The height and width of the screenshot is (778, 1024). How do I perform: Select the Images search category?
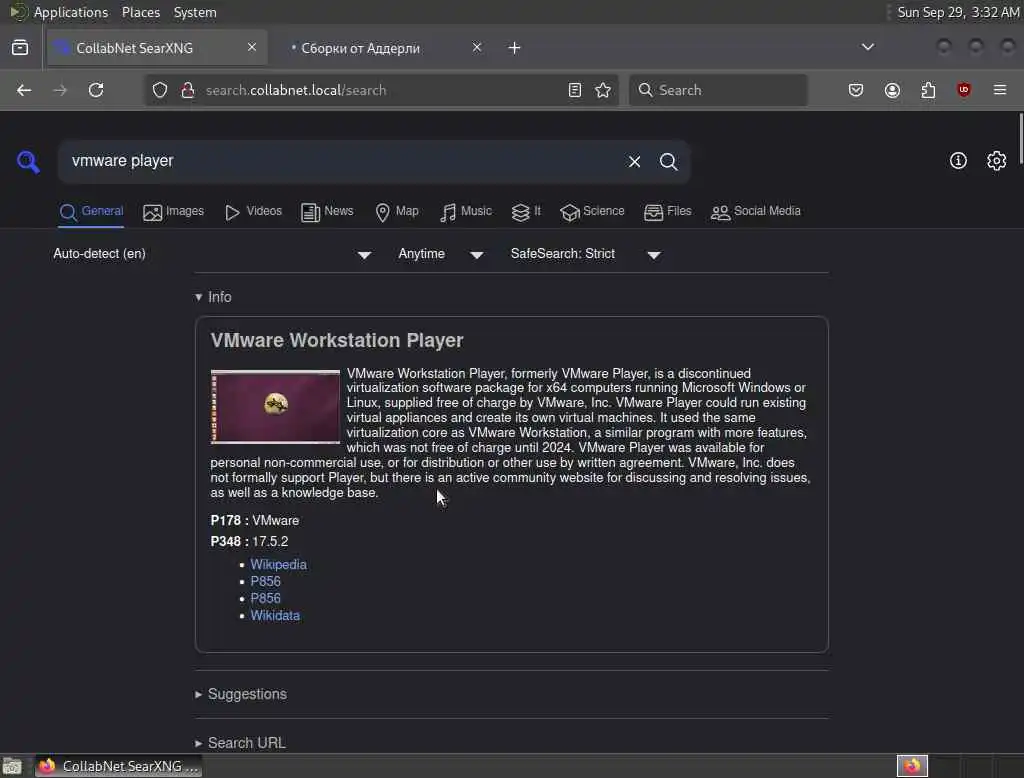click(x=174, y=212)
